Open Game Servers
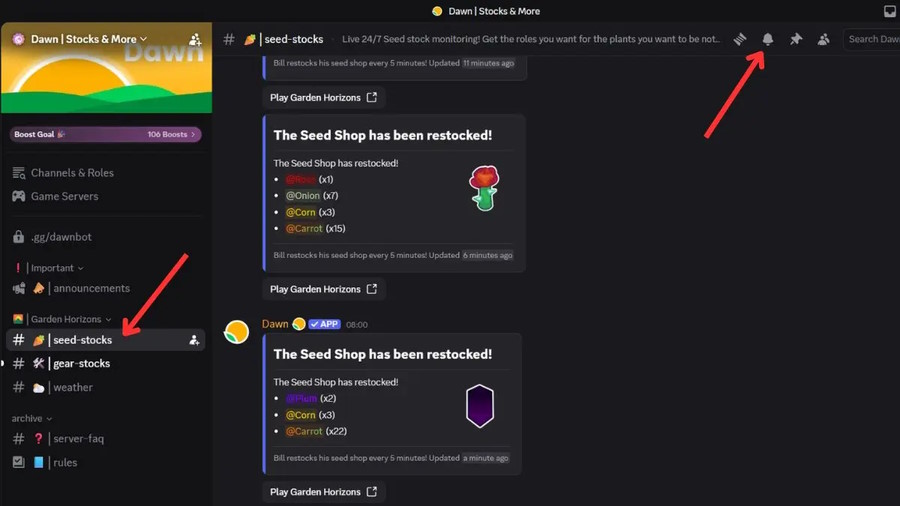The height and width of the screenshot is (506, 900). tap(64, 196)
